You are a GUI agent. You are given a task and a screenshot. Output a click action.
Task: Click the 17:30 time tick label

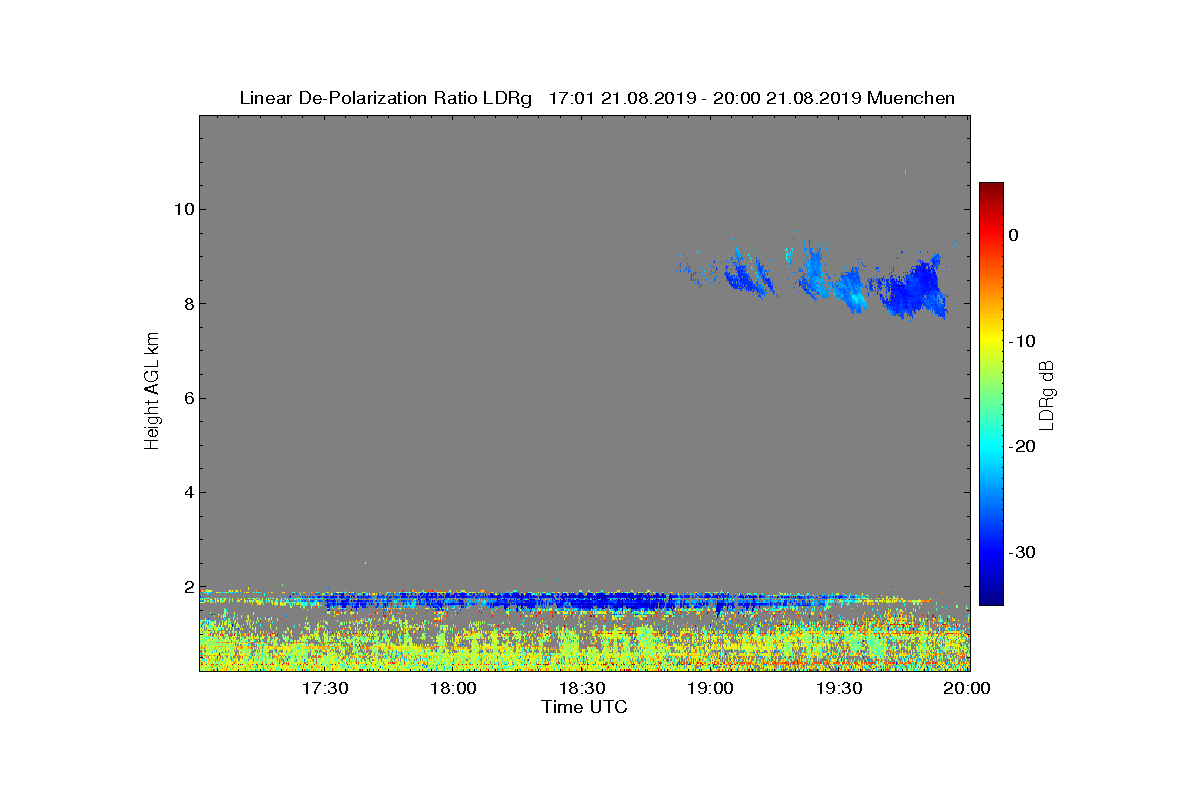point(325,688)
